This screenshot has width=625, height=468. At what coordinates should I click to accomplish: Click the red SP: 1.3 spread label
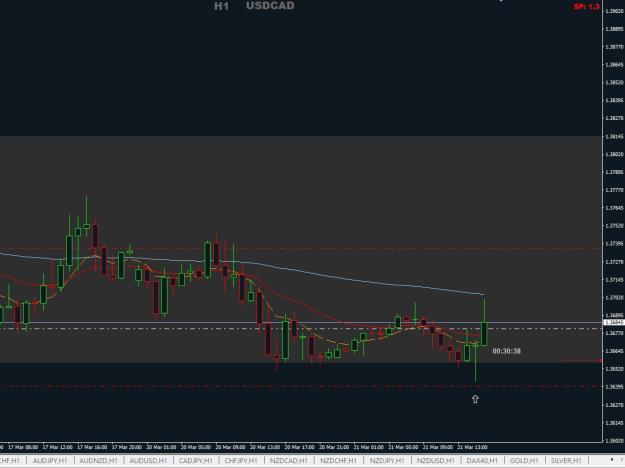(586, 6)
